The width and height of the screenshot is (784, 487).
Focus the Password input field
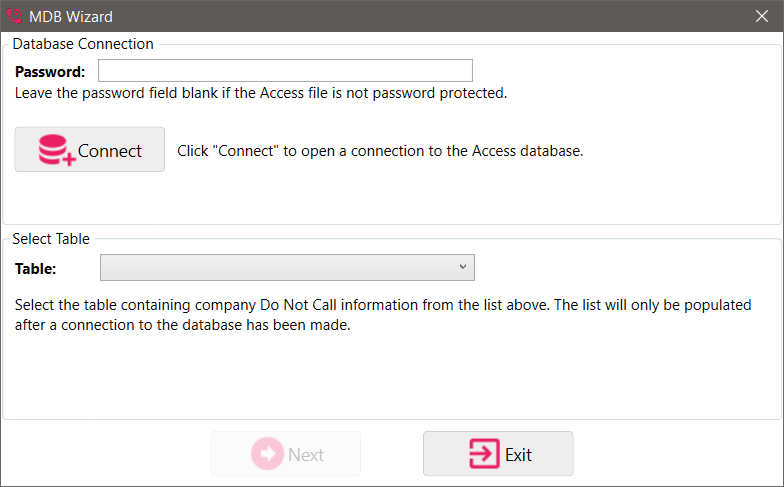pyautogui.click(x=285, y=70)
